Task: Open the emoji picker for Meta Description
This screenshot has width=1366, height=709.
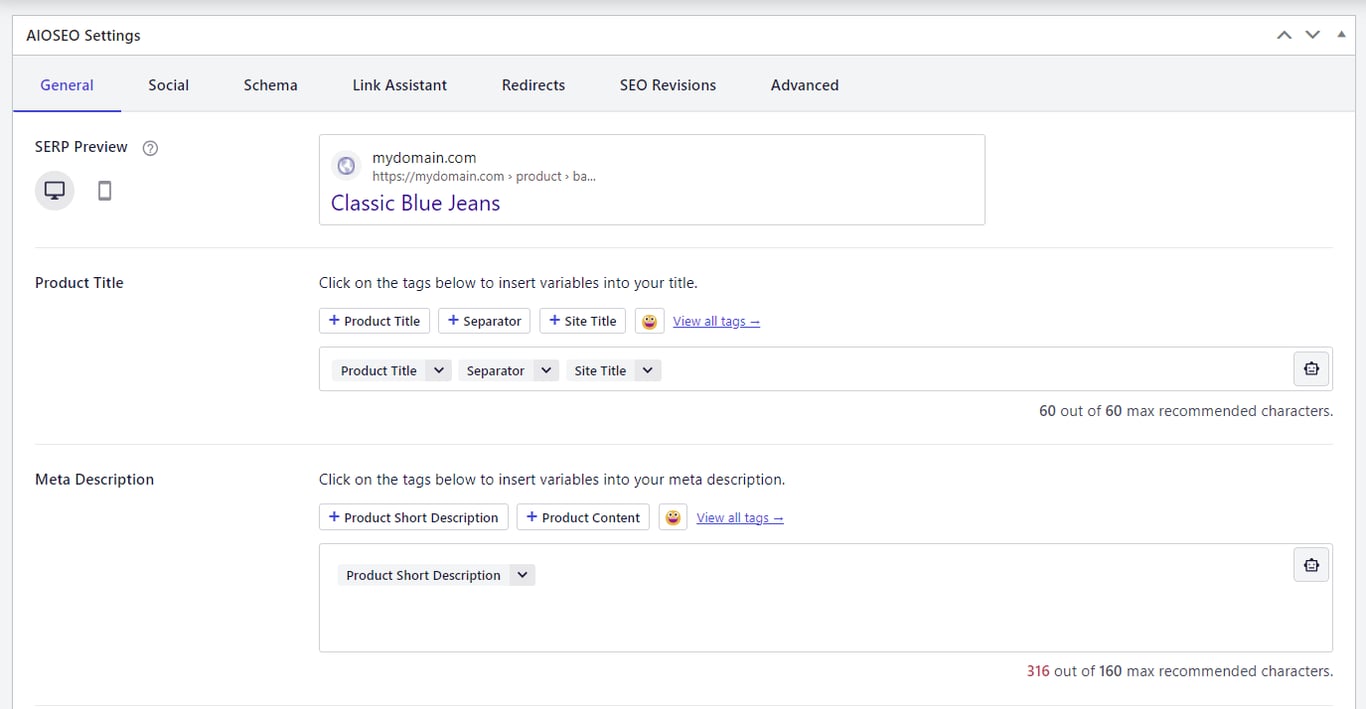Action: [x=673, y=517]
